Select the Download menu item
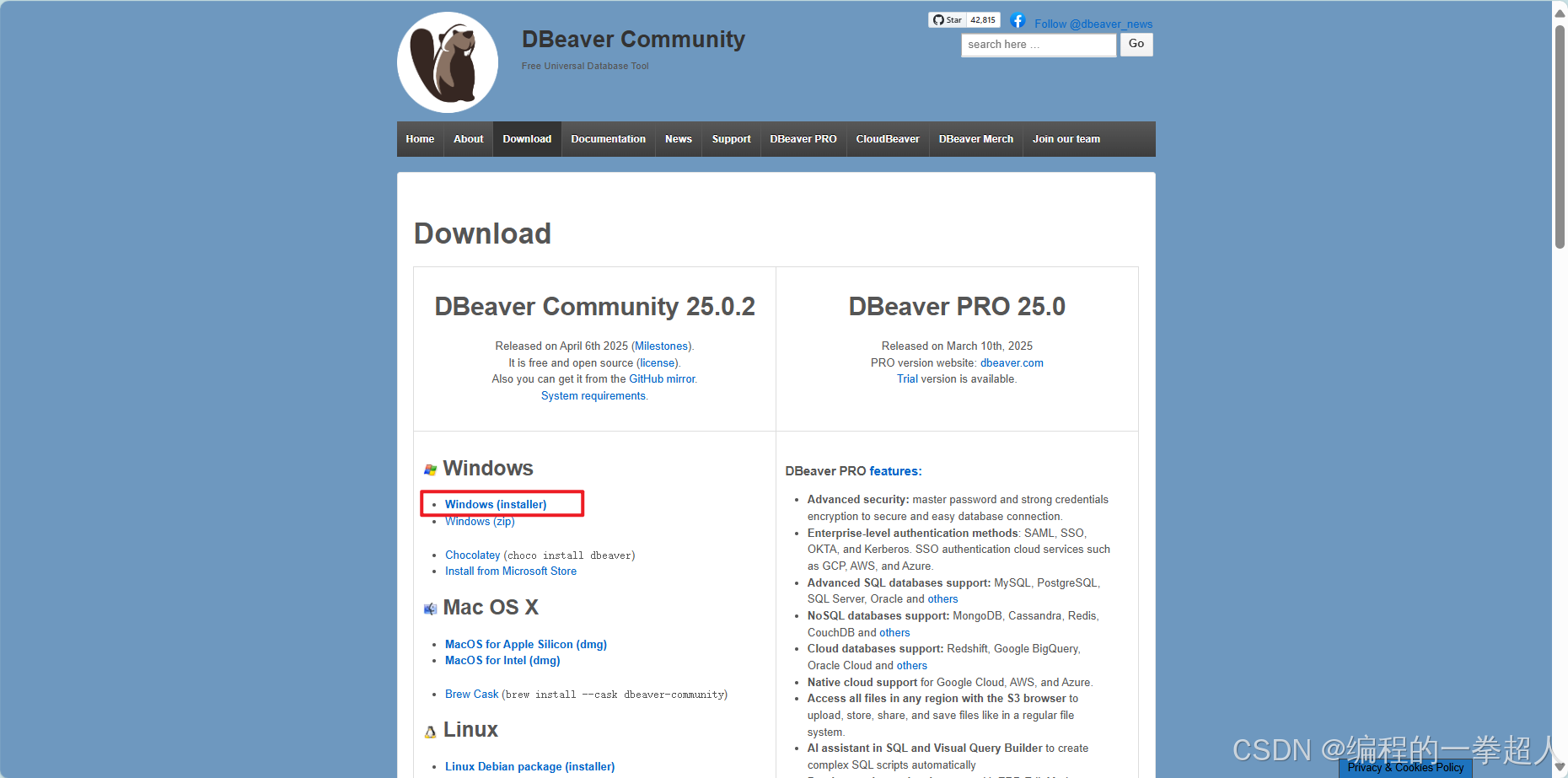Viewport: 1568px width, 778px height. [x=527, y=139]
